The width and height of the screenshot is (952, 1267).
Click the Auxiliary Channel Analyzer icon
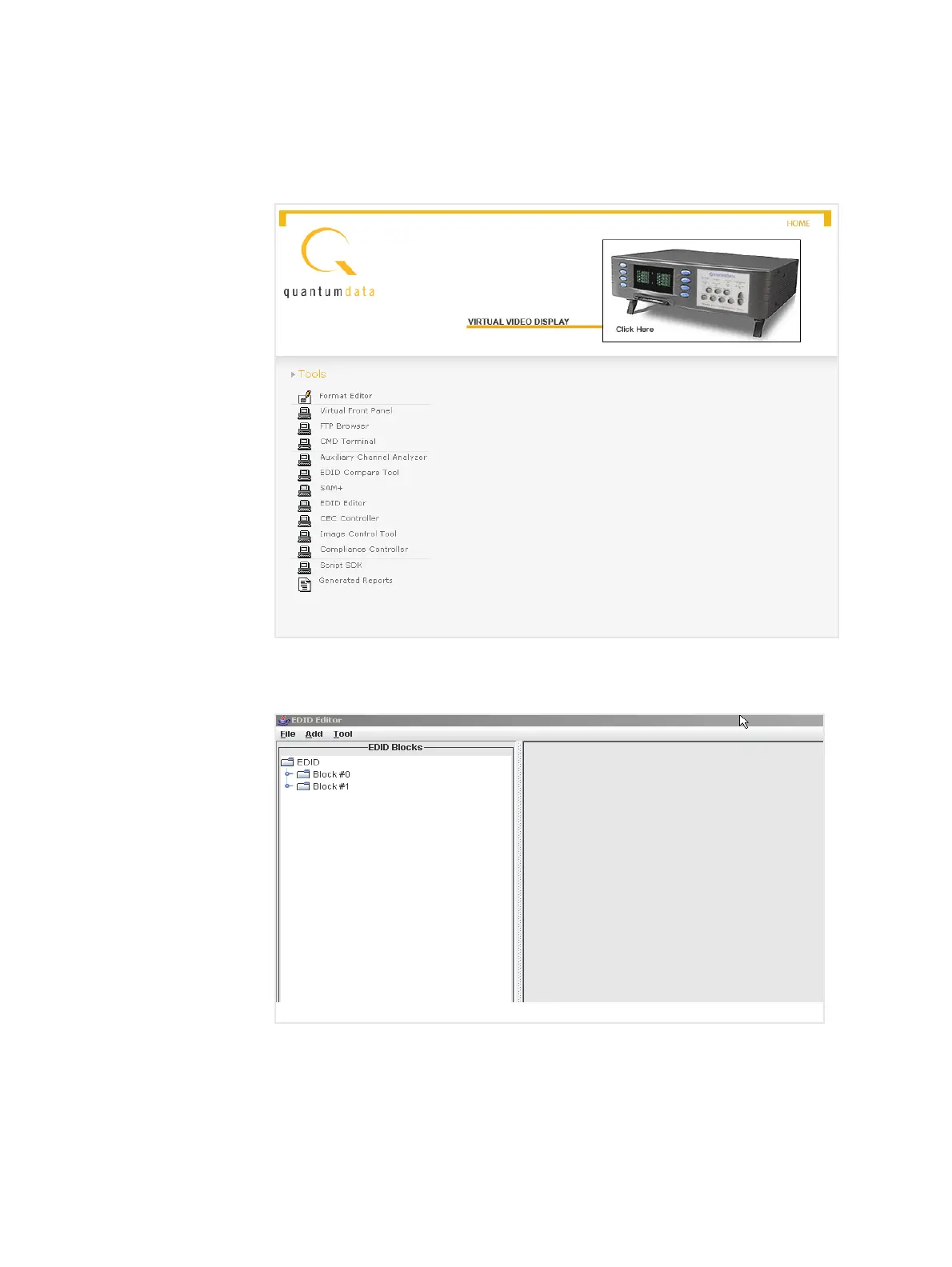point(304,459)
